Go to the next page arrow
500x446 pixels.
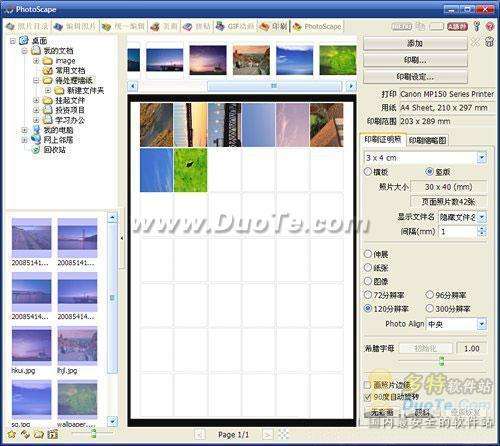click(x=268, y=435)
